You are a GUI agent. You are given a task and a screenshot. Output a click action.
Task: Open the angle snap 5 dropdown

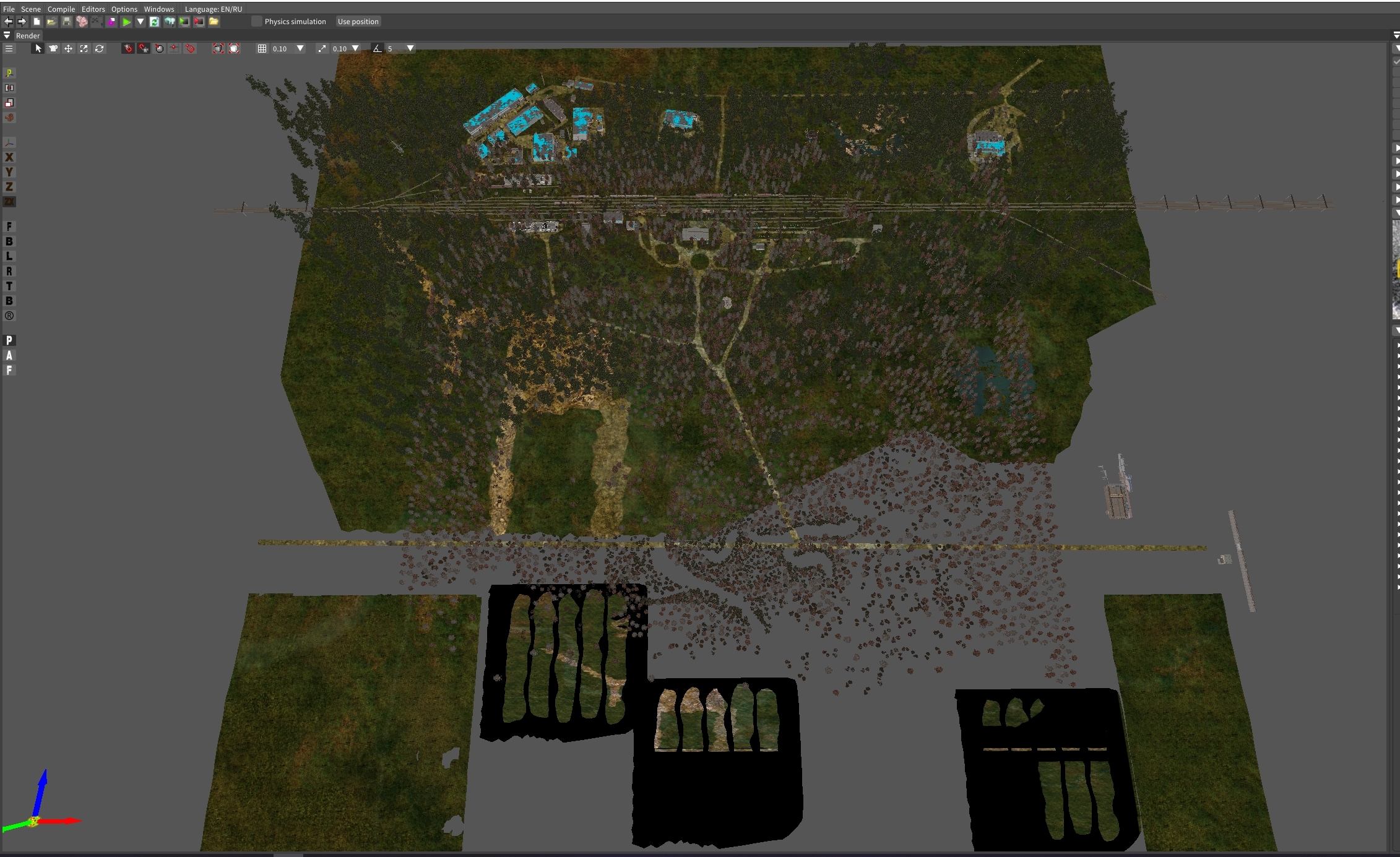410,48
